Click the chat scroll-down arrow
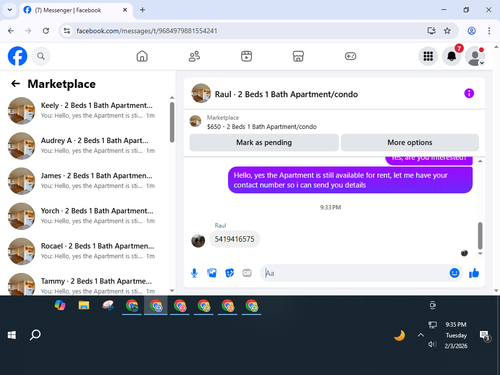 (x=480, y=254)
